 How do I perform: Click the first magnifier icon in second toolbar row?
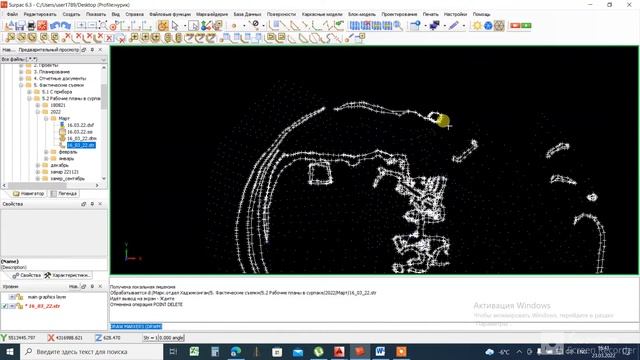click(11, 38)
